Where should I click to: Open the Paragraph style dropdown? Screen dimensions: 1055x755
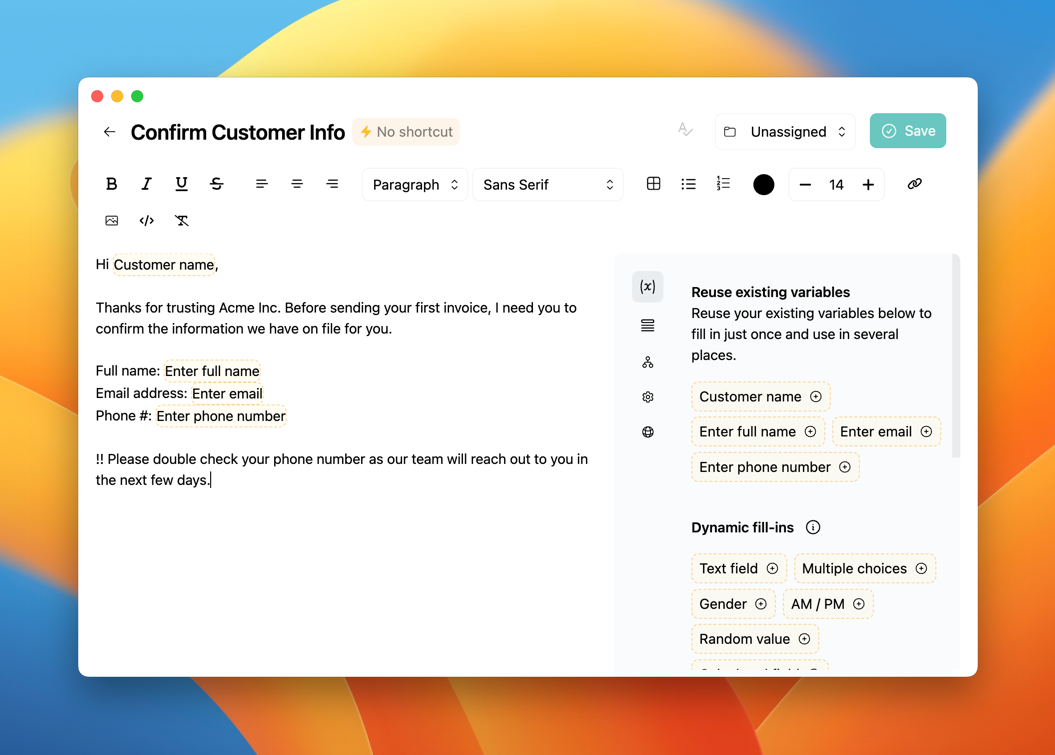tap(414, 185)
